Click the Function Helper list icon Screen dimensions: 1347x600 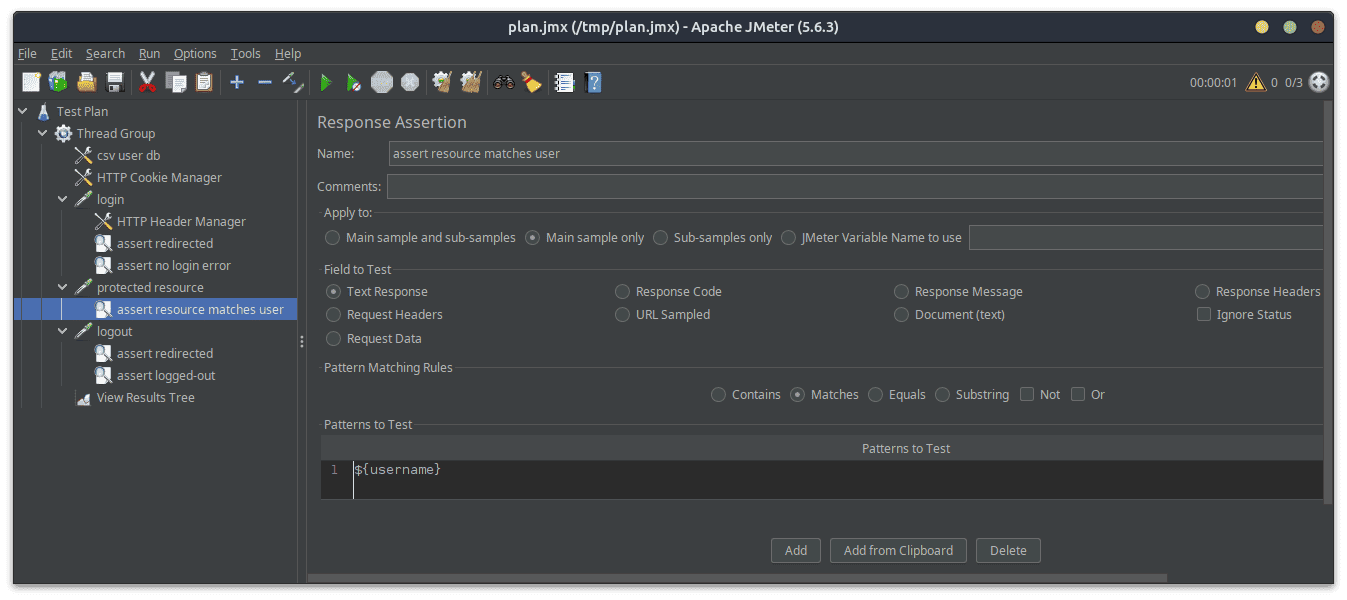click(x=565, y=82)
